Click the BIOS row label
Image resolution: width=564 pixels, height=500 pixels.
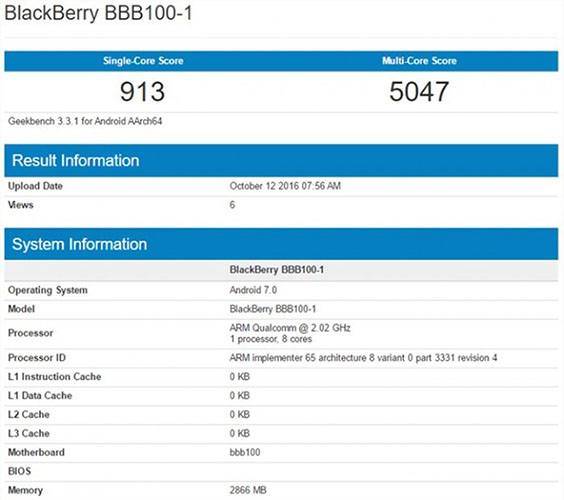[19, 471]
